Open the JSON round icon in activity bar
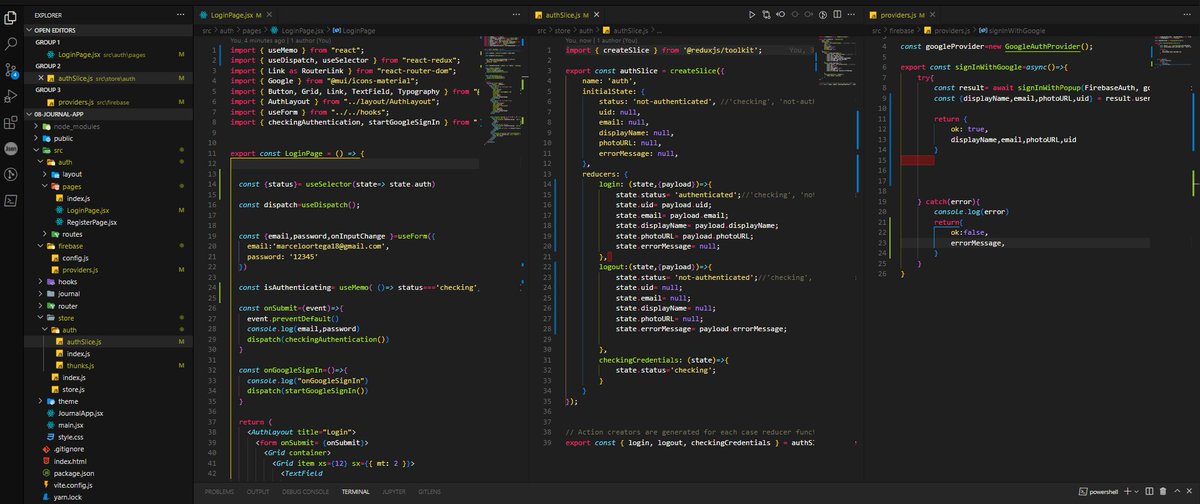1200x504 pixels. coord(11,148)
